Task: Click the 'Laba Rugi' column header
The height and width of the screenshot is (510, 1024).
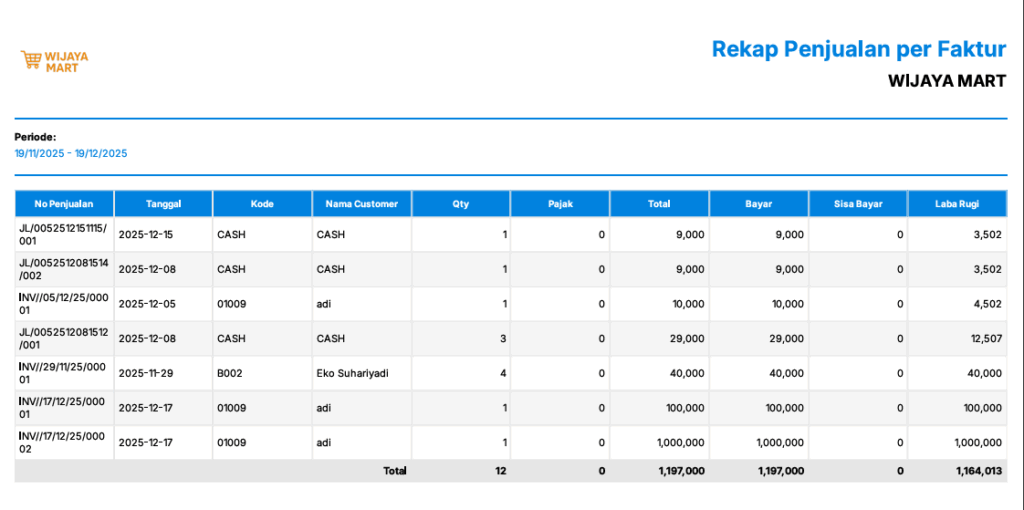Action: pos(957,204)
